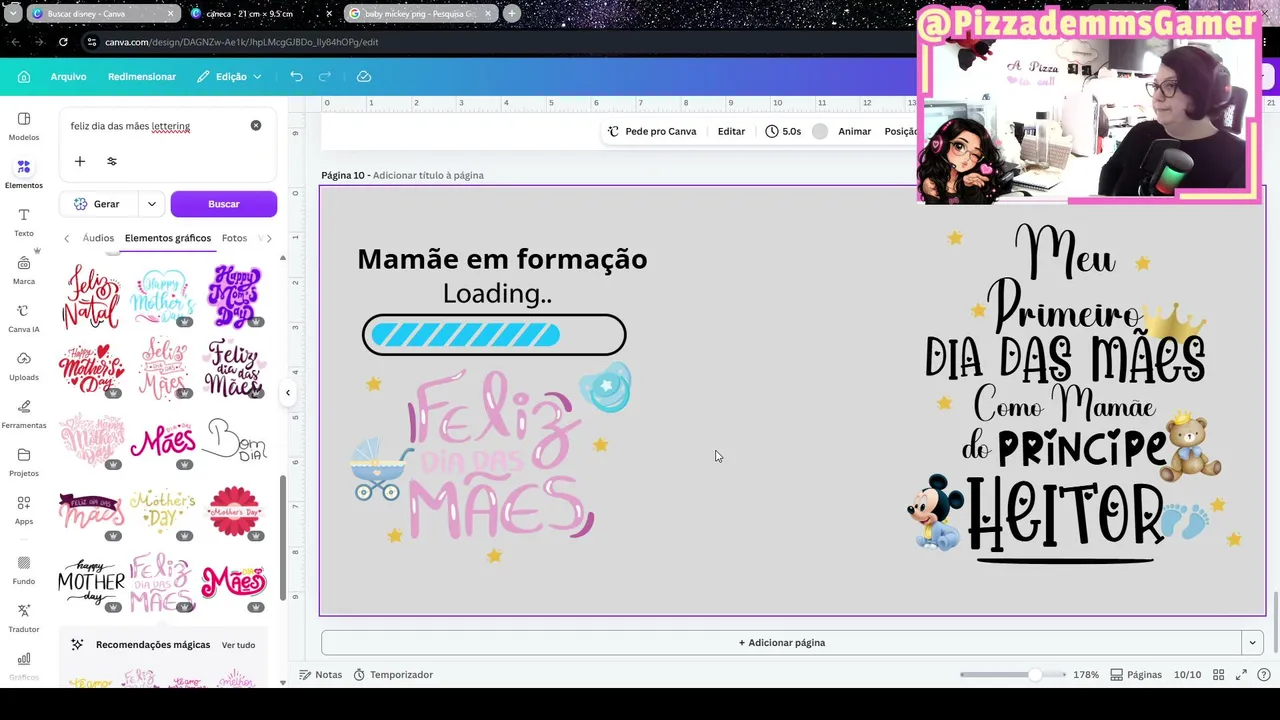Open the help question mark
This screenshot has width=1280, height=720.
tap(1264, 675)
